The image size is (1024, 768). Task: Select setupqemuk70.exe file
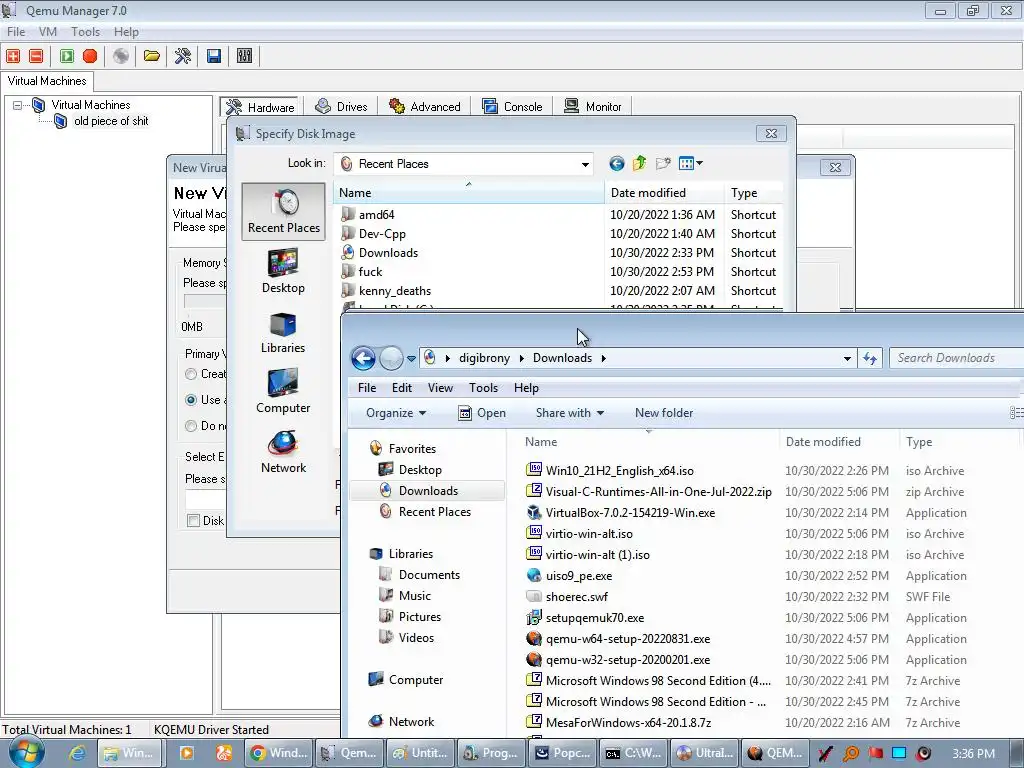click(x=594, y=618)
